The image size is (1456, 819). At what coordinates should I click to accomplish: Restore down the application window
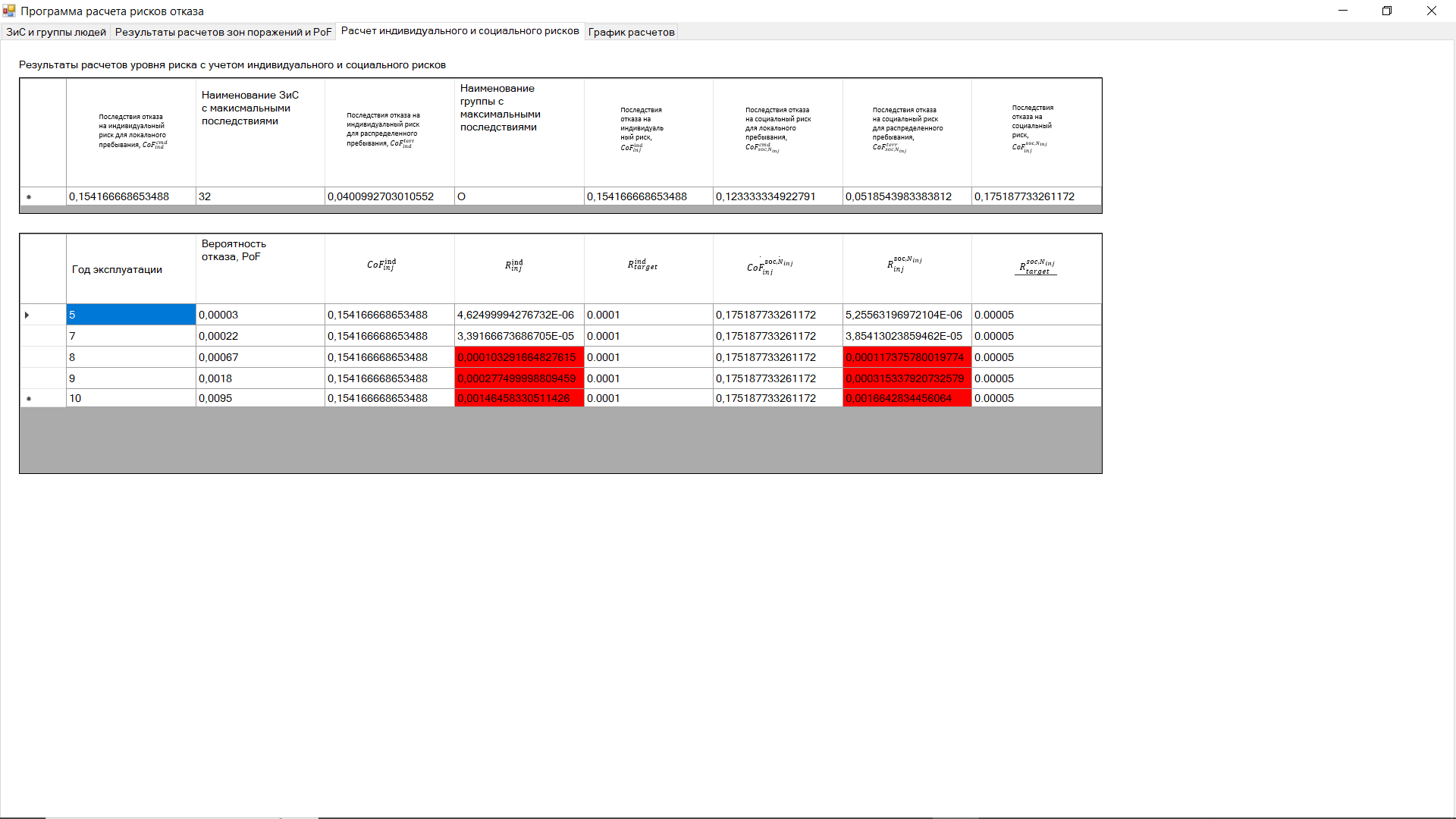click(1387, 11)
